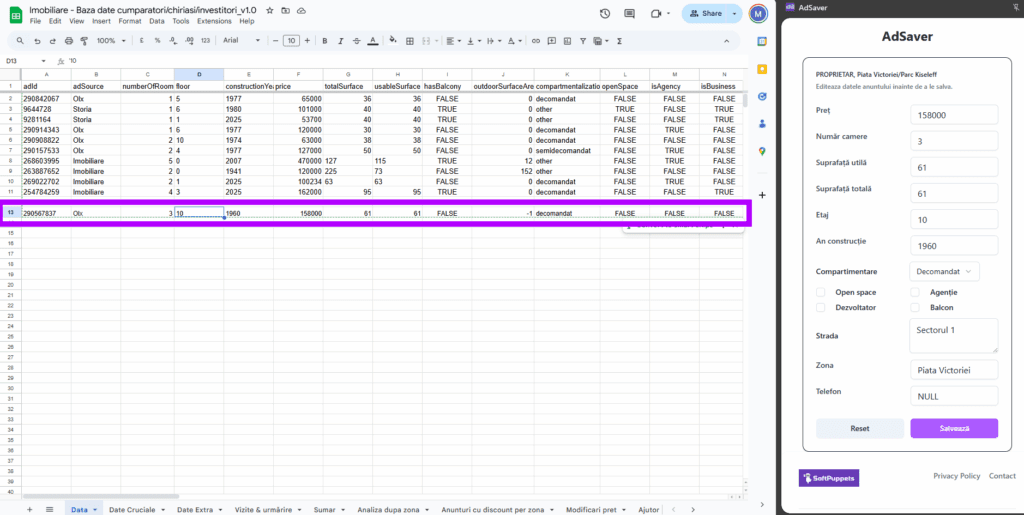The image size is (1024, 515).
Task: Check the Balcon checkbox
Action: coord(916,307)
